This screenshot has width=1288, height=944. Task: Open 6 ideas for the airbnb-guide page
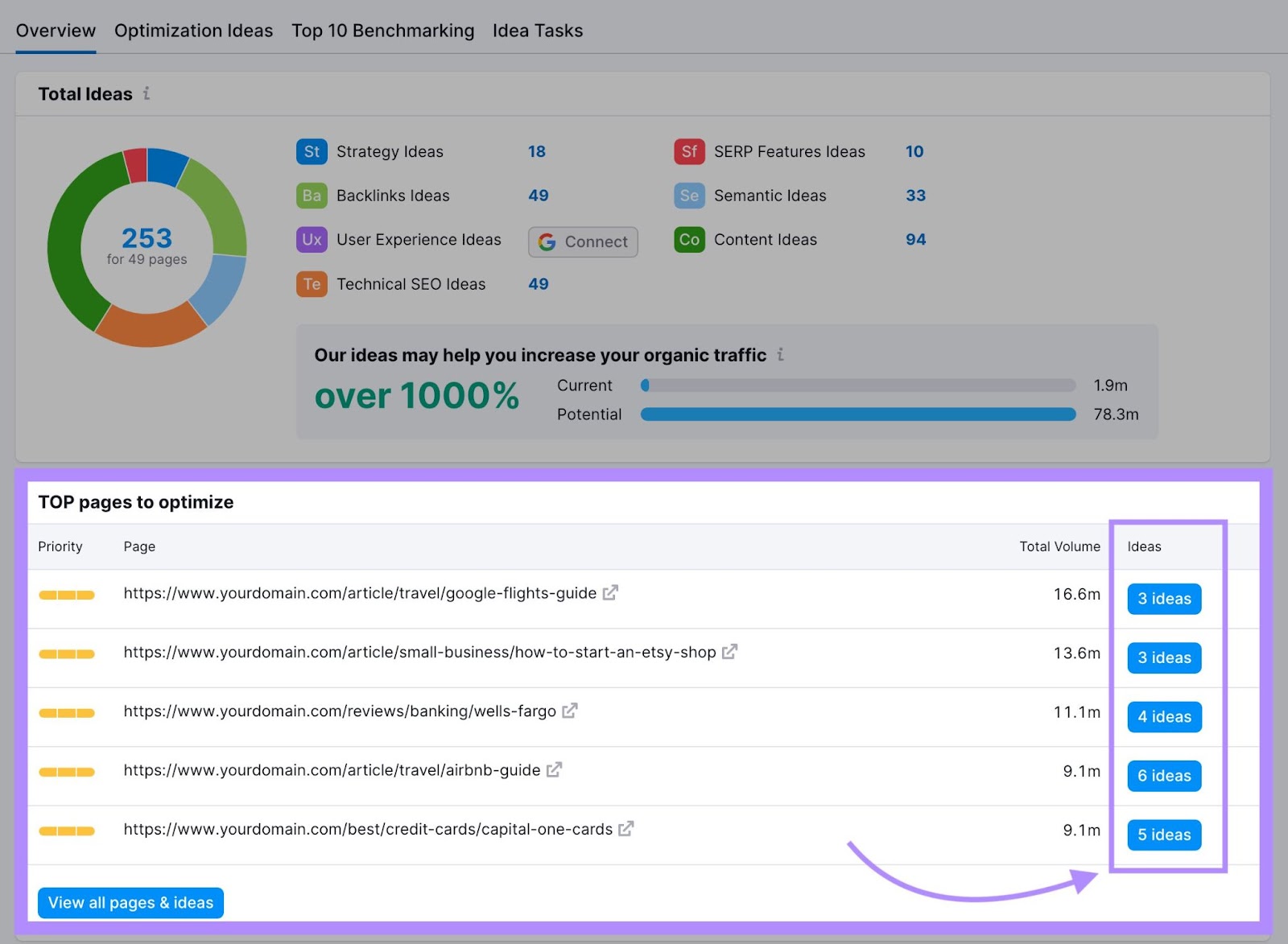coord(1163,775)
